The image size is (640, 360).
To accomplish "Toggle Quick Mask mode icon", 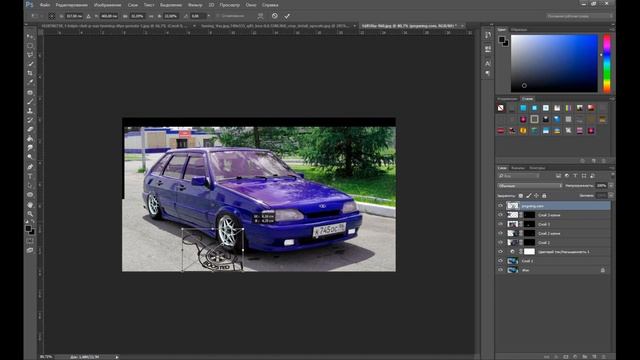I will click(x=30, y=241).
